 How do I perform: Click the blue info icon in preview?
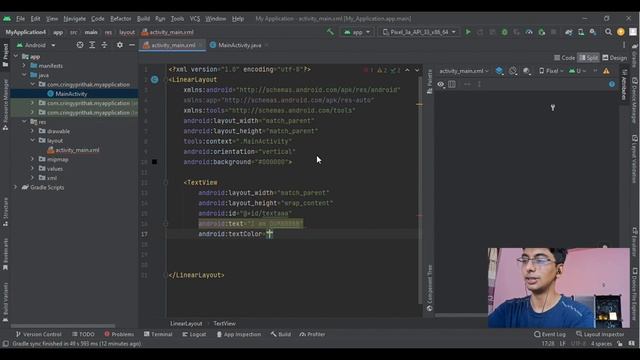(x=612, y=84)
